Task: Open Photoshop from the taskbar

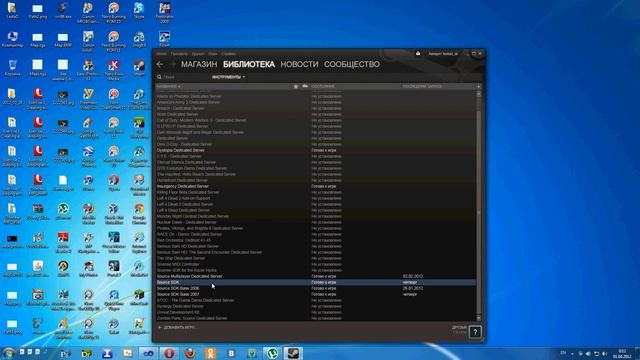Action: point(65,354)
